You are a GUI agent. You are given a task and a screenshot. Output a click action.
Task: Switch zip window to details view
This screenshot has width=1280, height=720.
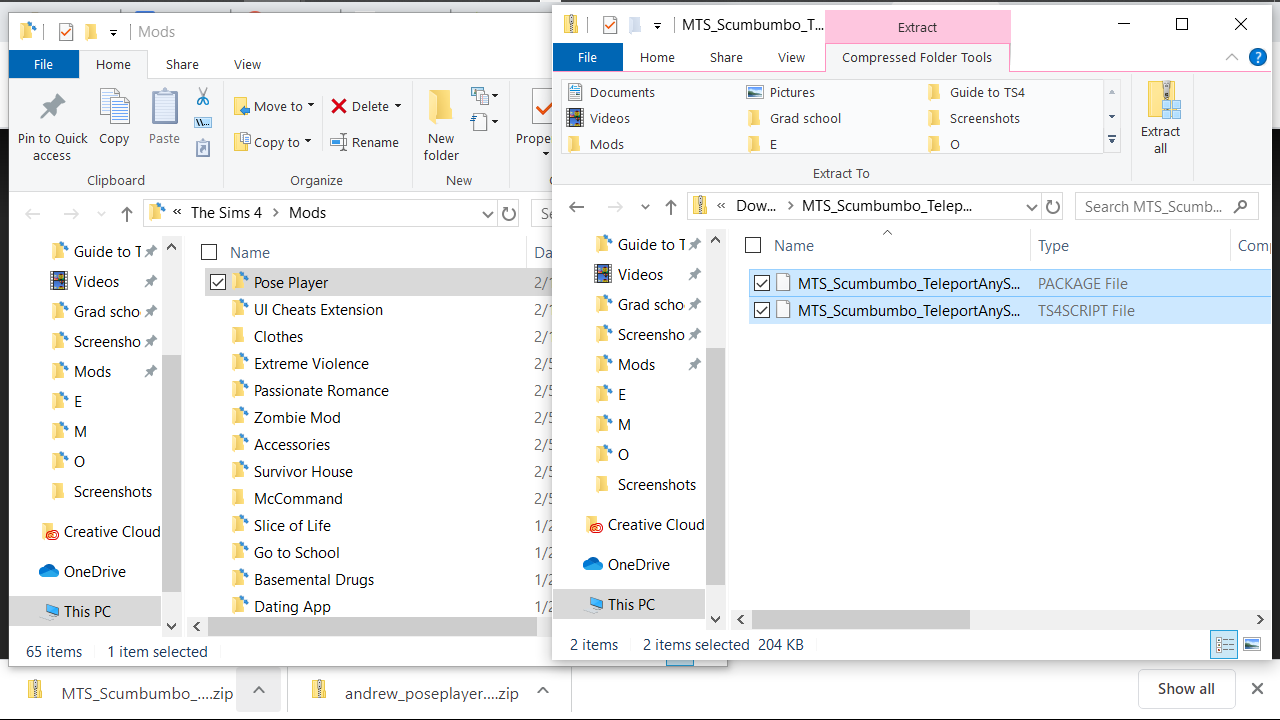(1224, 644)
